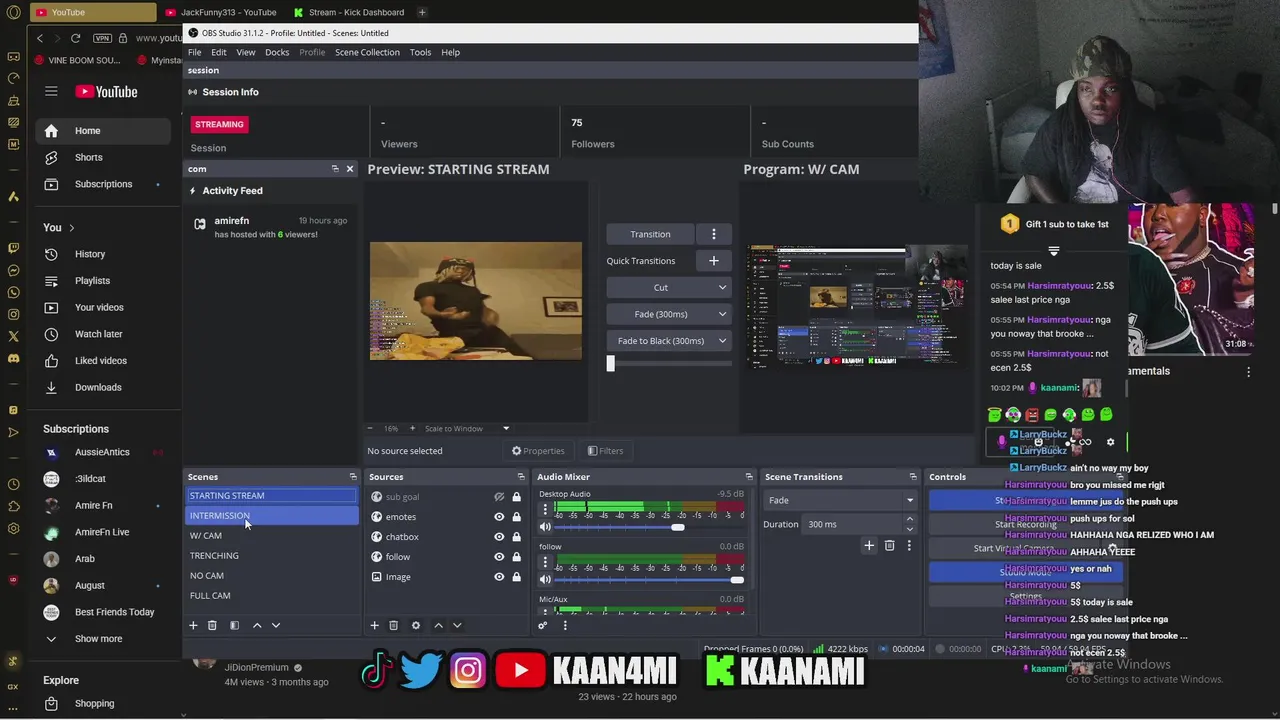Open the Scene Collection menu in OBS
This screenshot has width=1280, height=720.
click(x=367, y=52)
